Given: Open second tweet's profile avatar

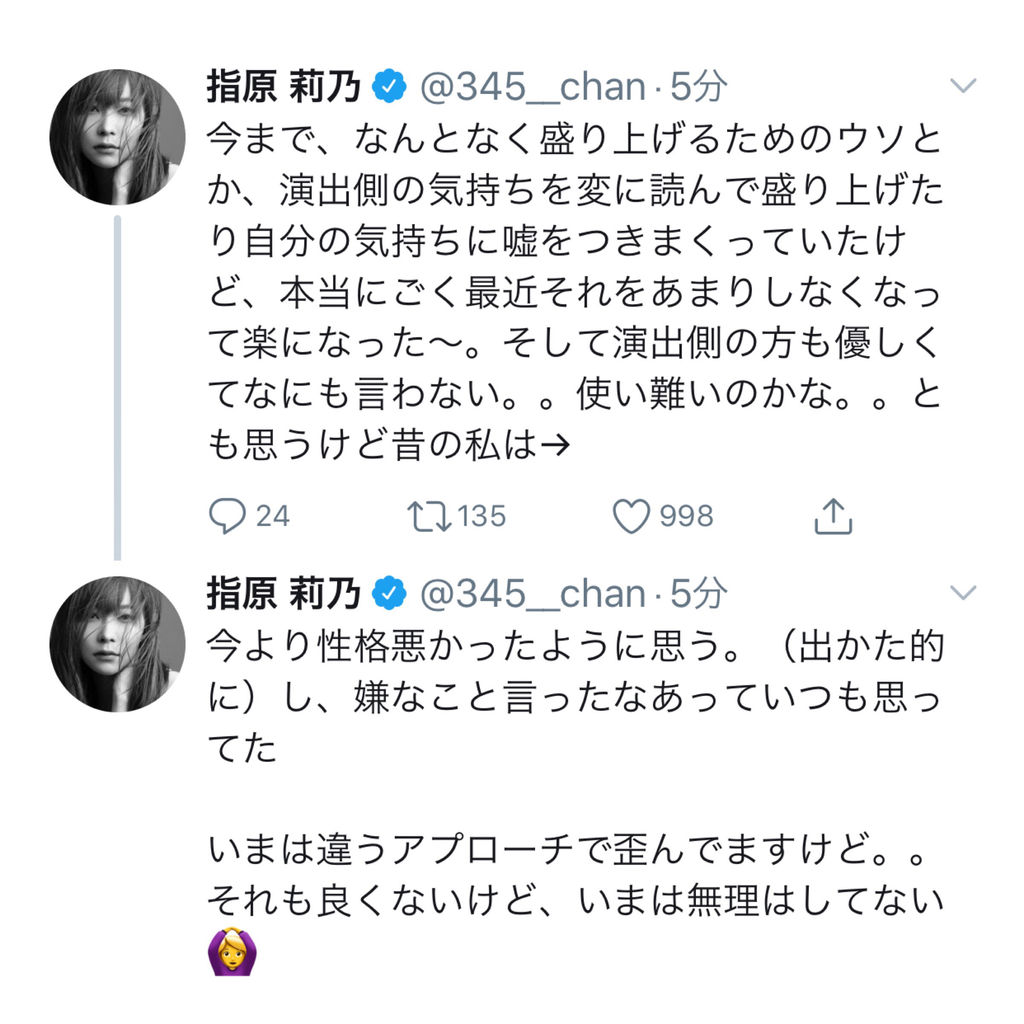Looking at the screenshot, I should tap(117, 644).
